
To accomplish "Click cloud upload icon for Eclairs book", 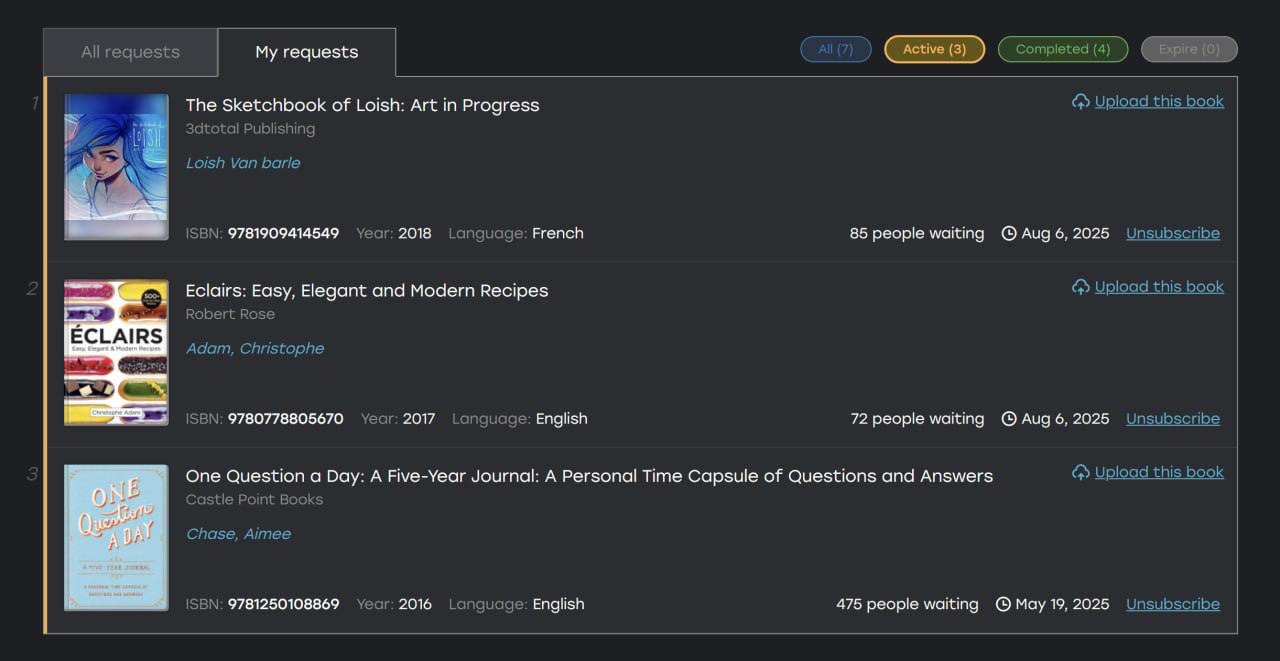I will pos(1080,287).
